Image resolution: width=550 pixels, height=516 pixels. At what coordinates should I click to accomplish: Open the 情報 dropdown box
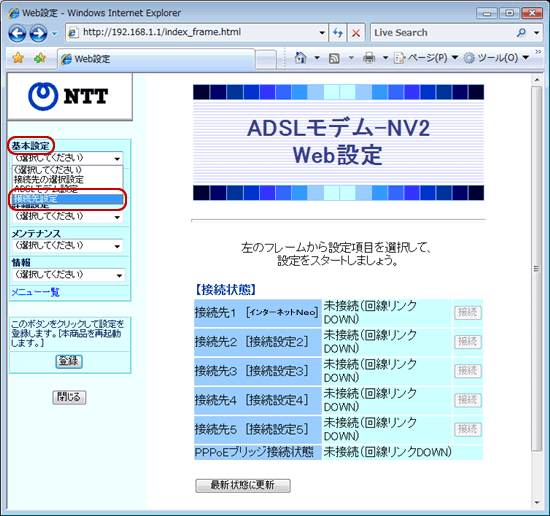(x=68, y=275)
